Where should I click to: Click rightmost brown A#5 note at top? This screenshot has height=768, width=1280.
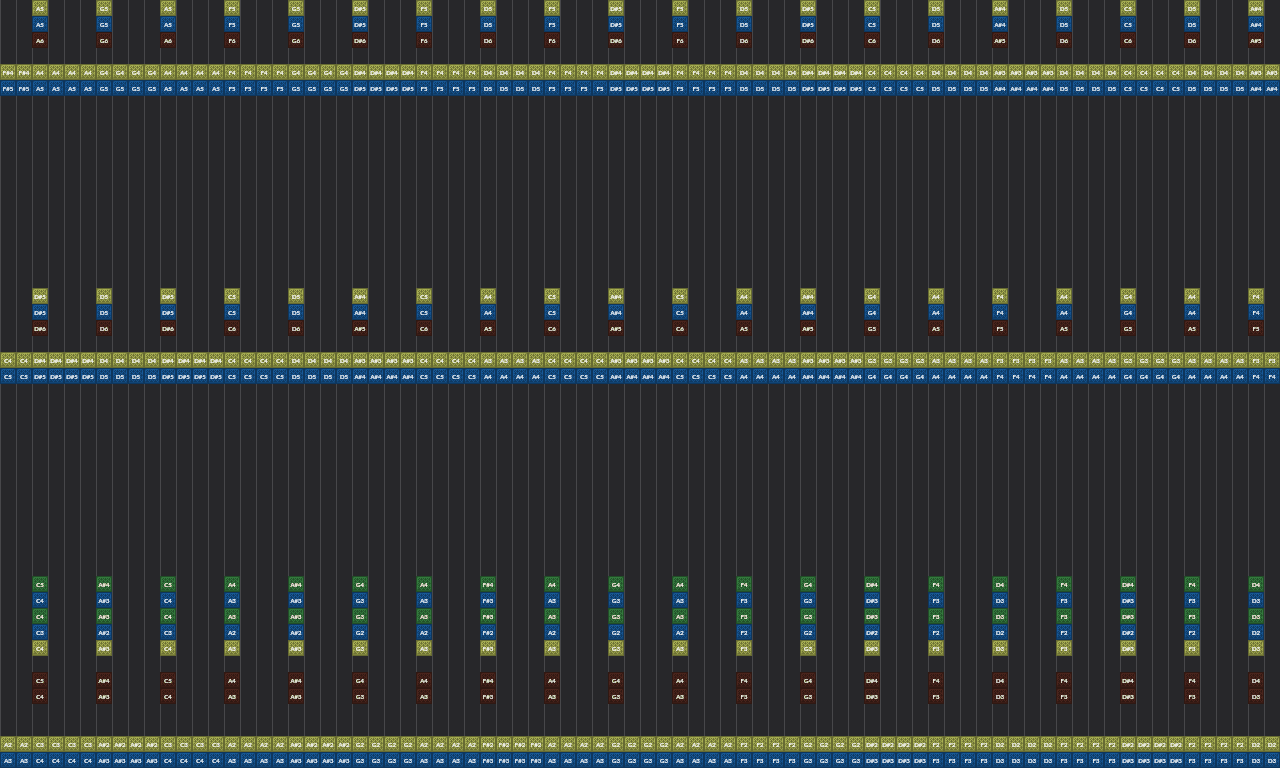click(x=1256, y=40)
